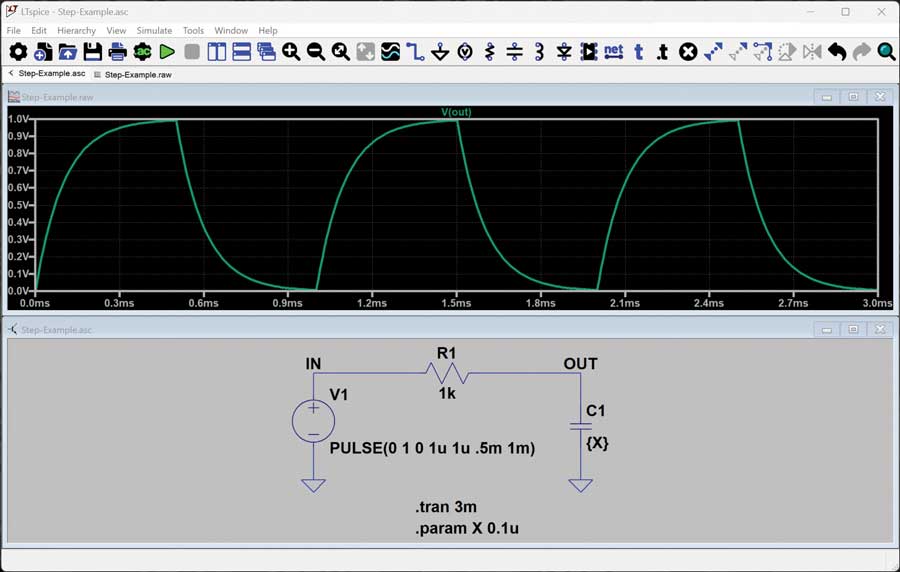Screen dimensions: 900x572
Task: Switch to the Step-Example.raw tab
Action: (137, 74)
